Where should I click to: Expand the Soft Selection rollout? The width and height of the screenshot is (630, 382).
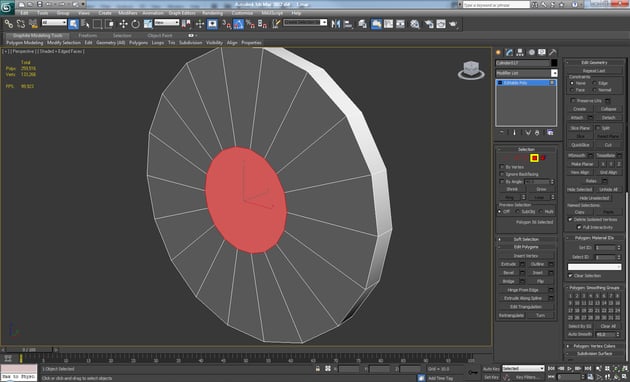[x=526, y=239]
